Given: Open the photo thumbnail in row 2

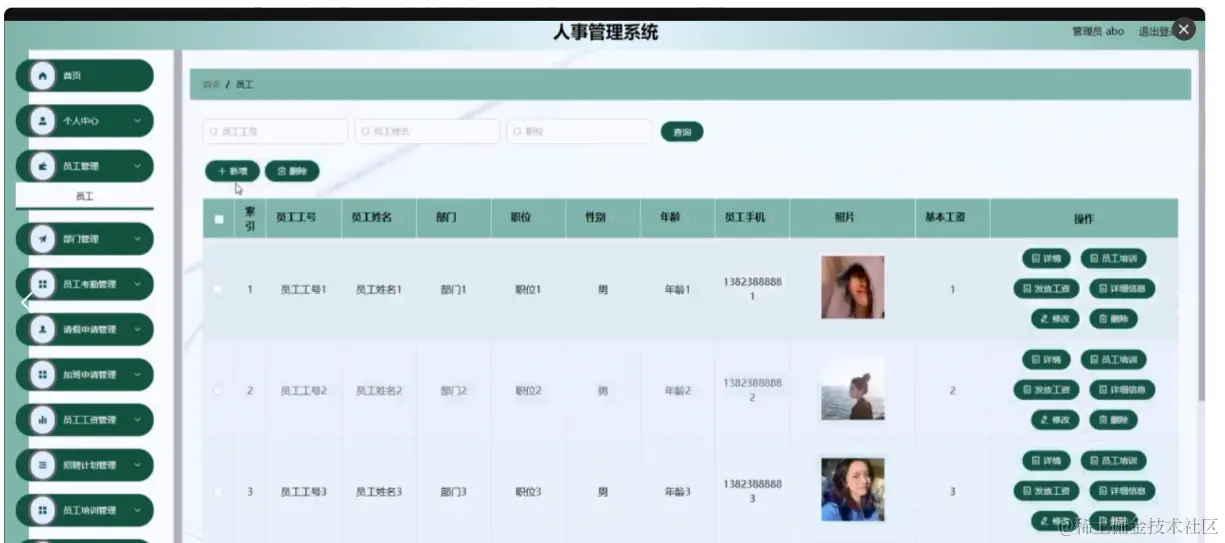Looking at the screenshot, I should click(x=853, y=389).
